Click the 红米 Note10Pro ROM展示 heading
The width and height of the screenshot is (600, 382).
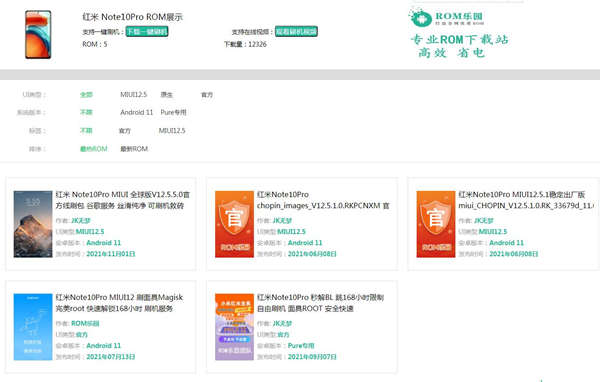(132, 17)
